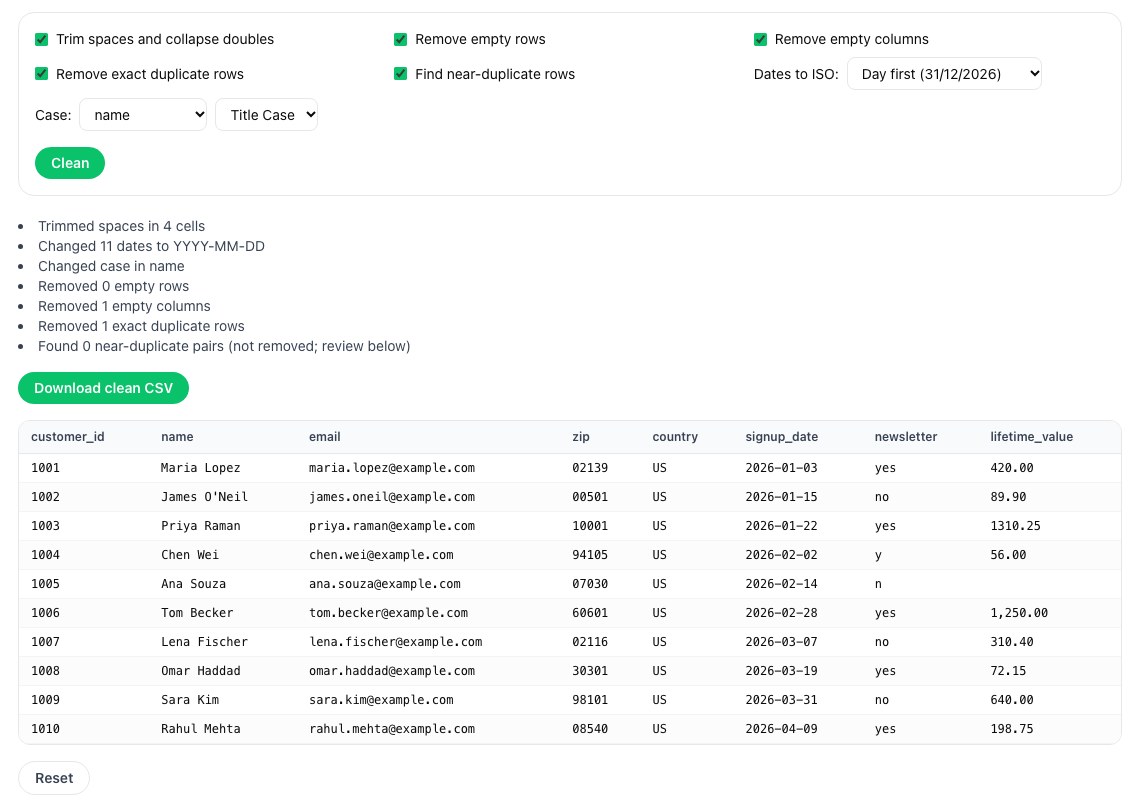Toggle Trim spaces and collapse doubles checkbox
This screenshot has height=800, width=1140.
pos(41,39)
